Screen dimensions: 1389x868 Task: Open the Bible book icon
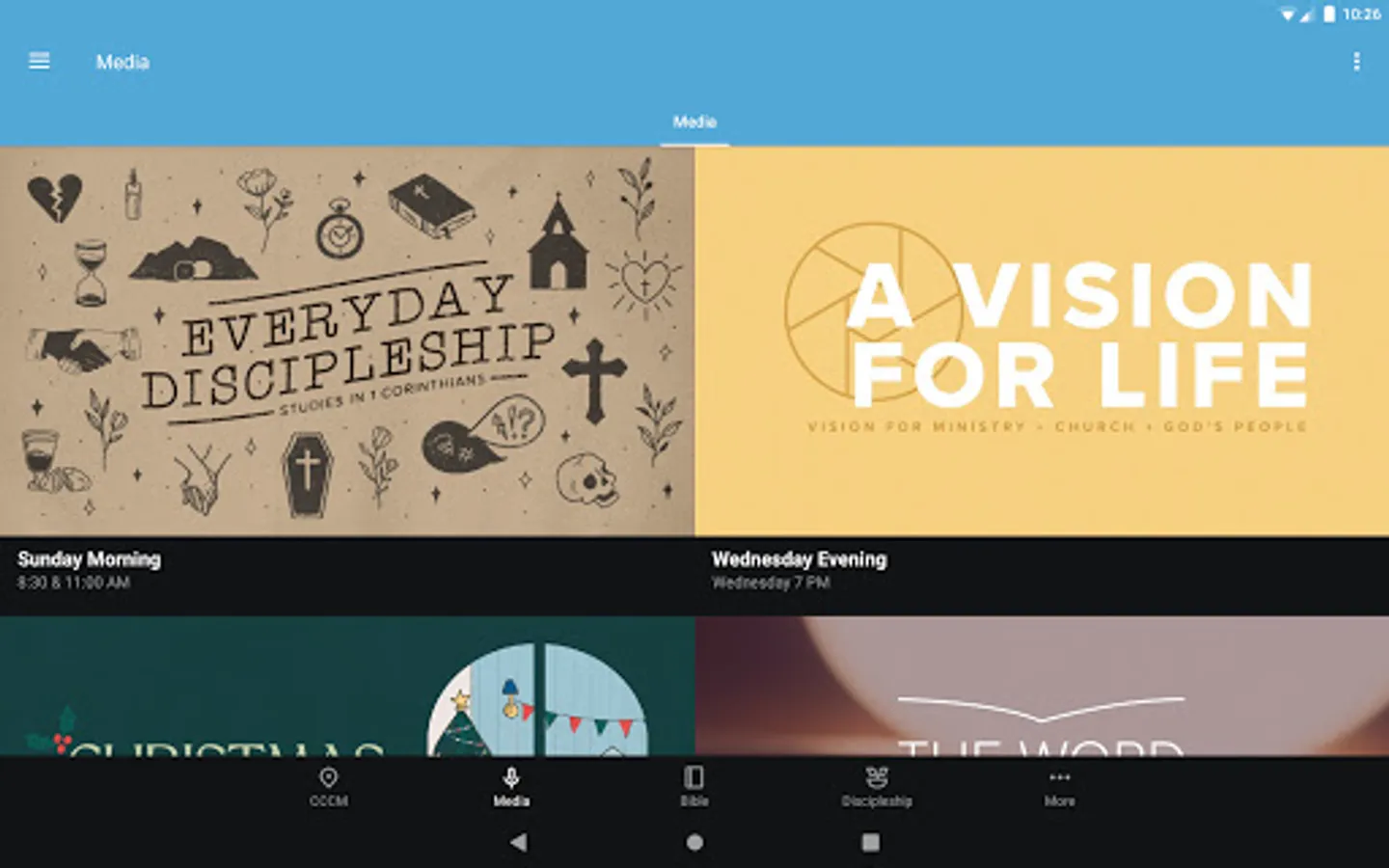click(x=694, y=777)
